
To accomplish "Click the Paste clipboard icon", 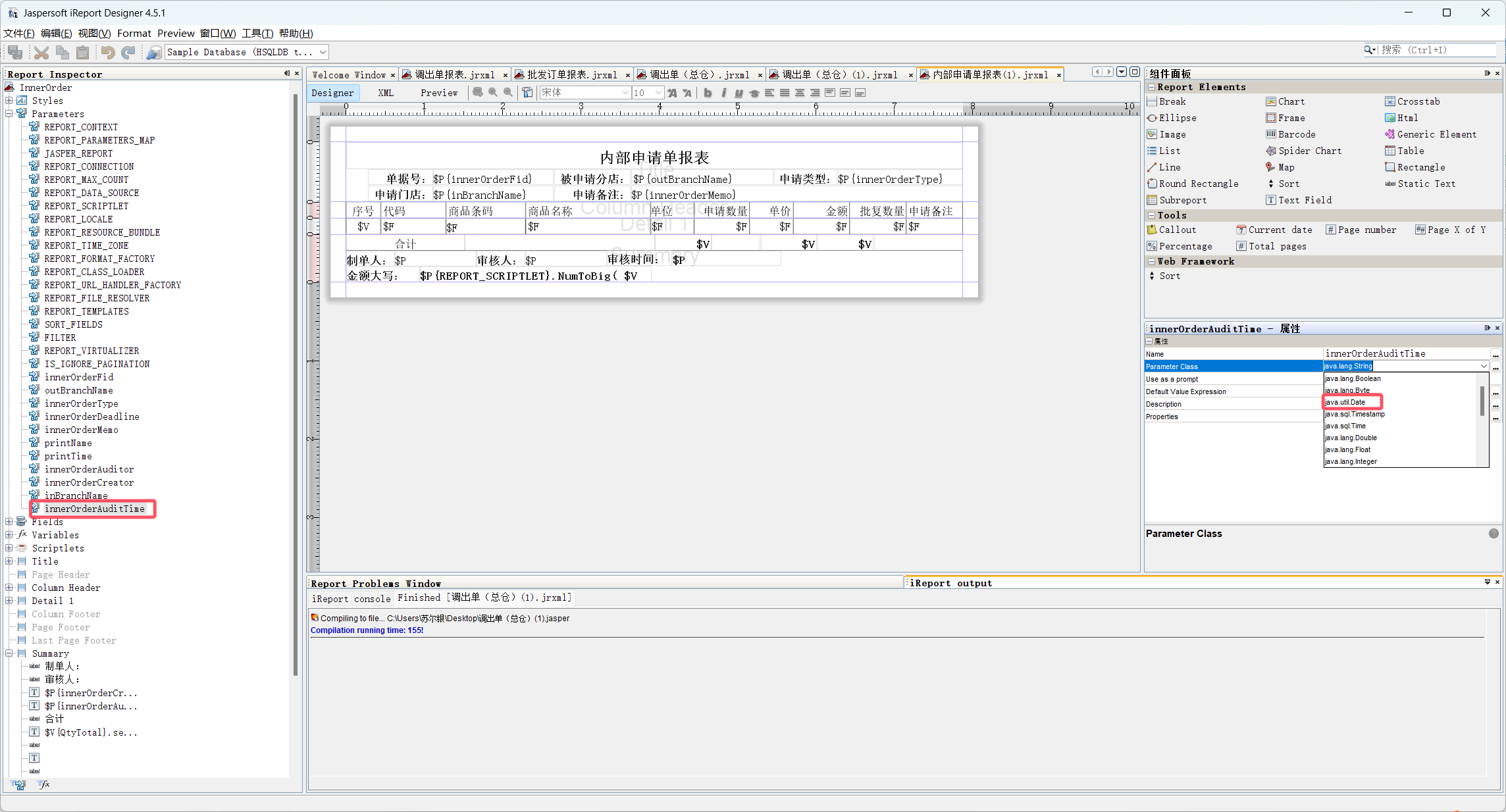I will coord(82,52).
